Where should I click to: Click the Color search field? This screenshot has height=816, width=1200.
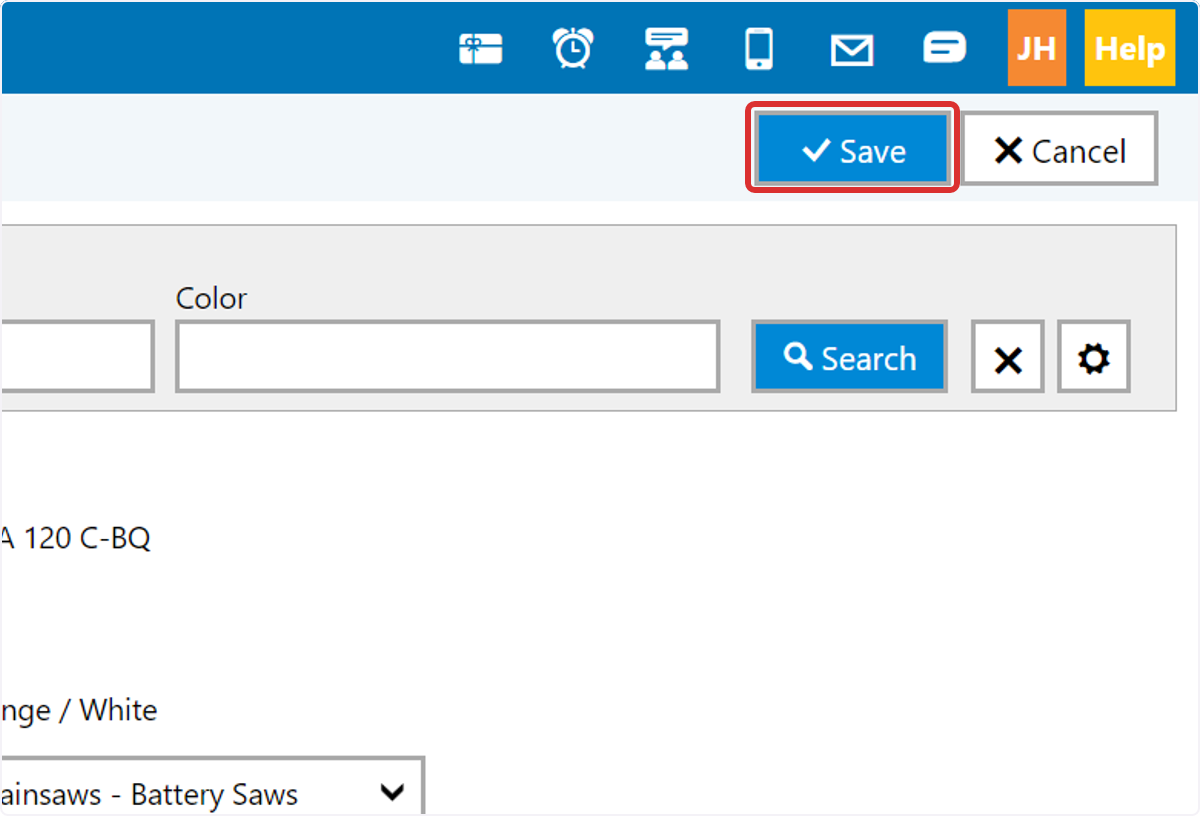[x=448, y=356]
